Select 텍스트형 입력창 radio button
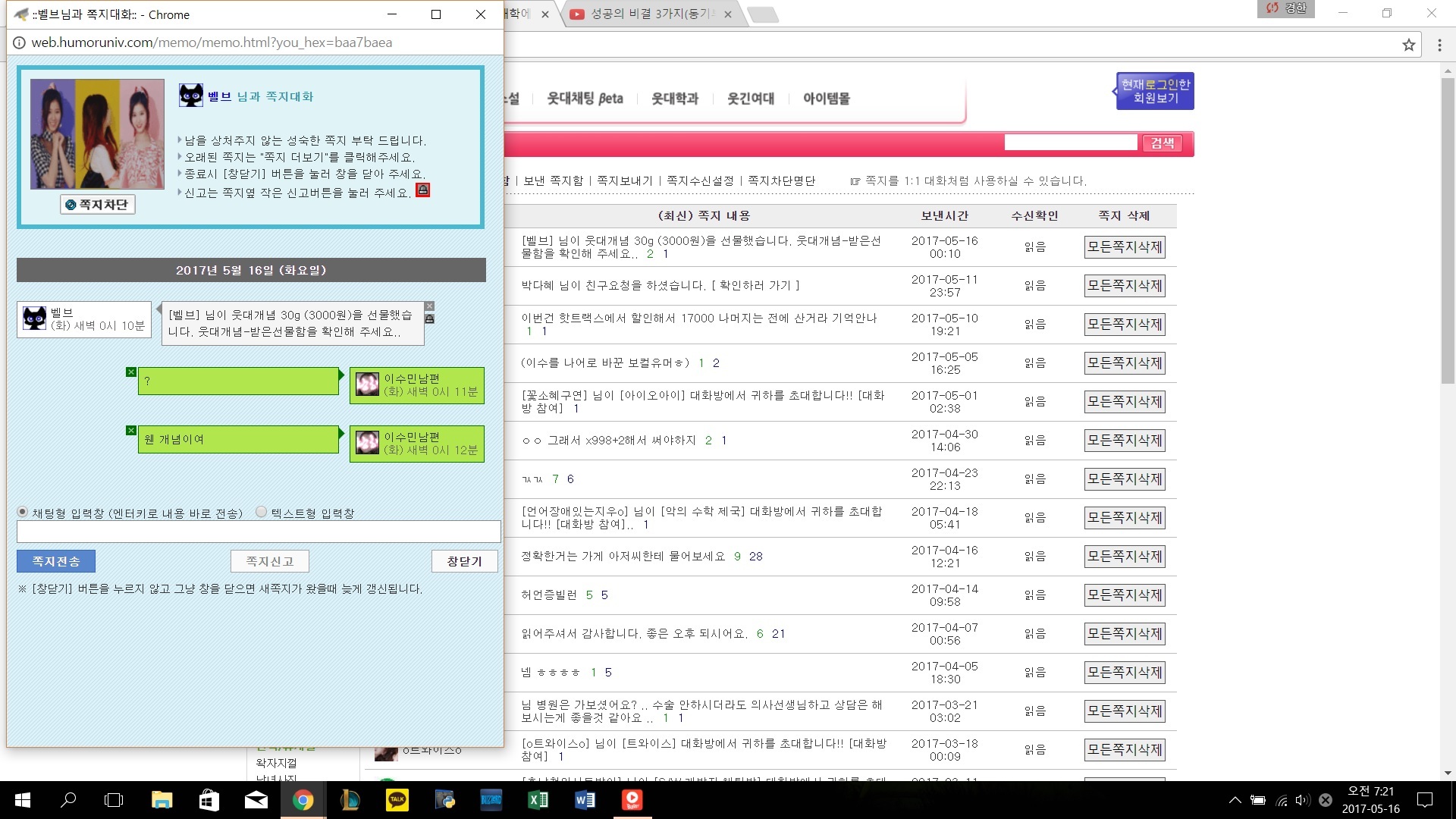 pyautogui.click(x=261, y=512)
